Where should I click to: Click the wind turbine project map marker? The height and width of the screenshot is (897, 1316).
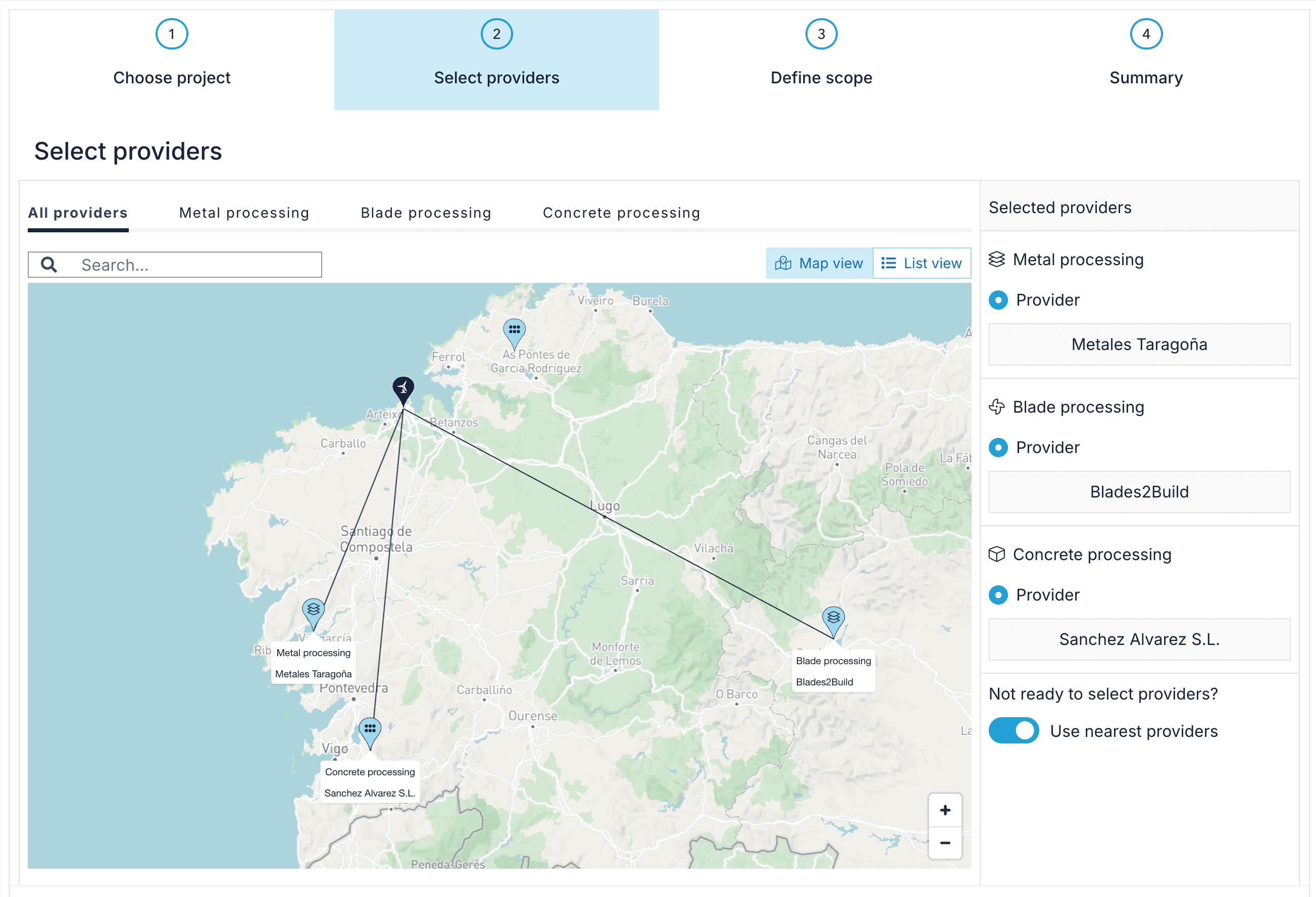coord(403,388)
